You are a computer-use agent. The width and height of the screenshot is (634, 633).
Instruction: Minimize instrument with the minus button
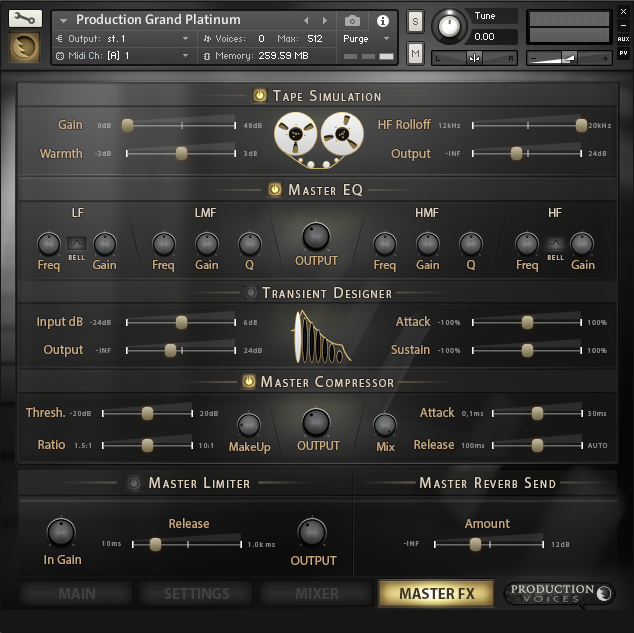(623, 25)
